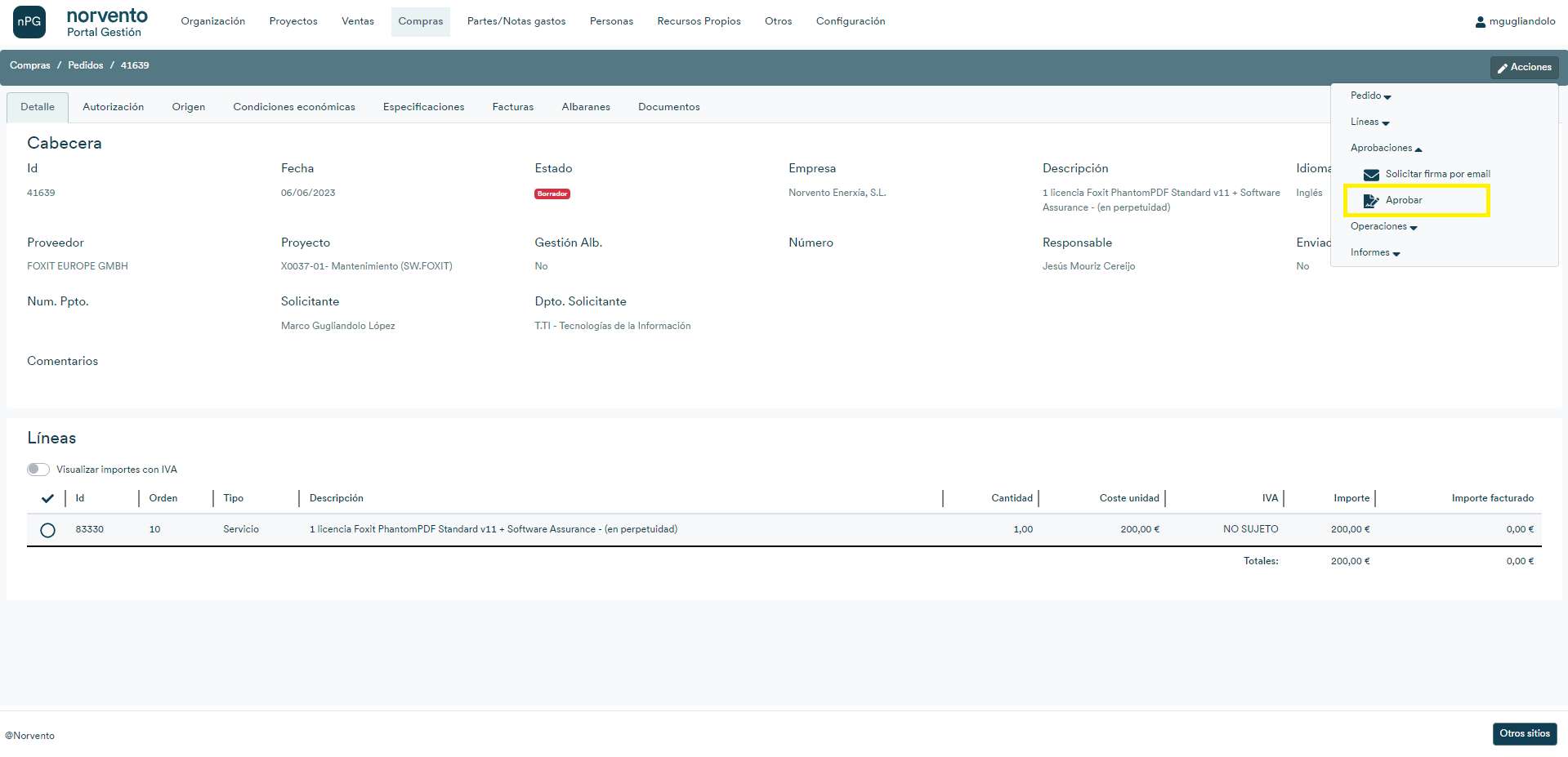Switch to the Autorización tab
The image size is (1568, 757).
(x=114, y=107)
